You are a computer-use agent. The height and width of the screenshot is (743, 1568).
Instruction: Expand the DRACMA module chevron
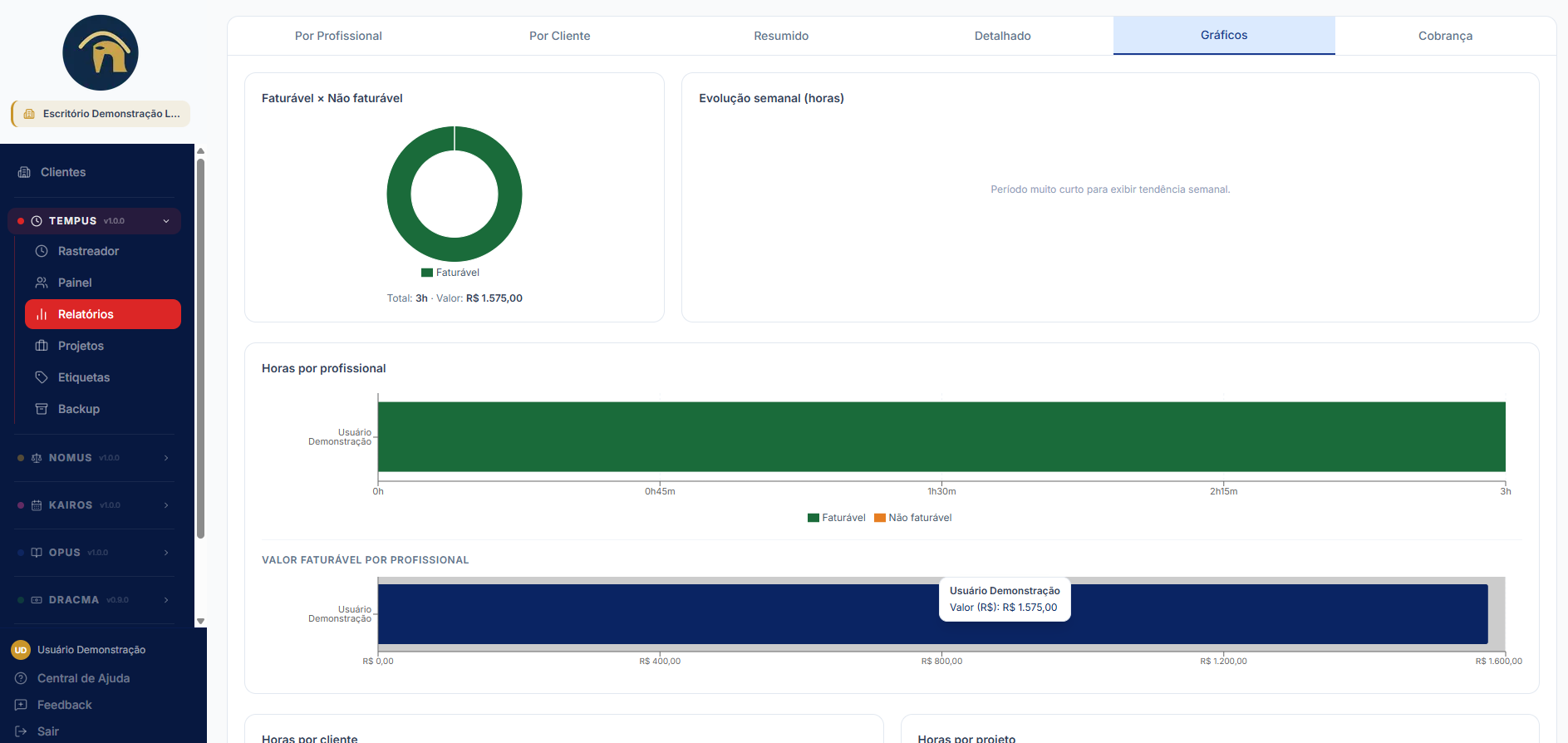pos(166,600)
